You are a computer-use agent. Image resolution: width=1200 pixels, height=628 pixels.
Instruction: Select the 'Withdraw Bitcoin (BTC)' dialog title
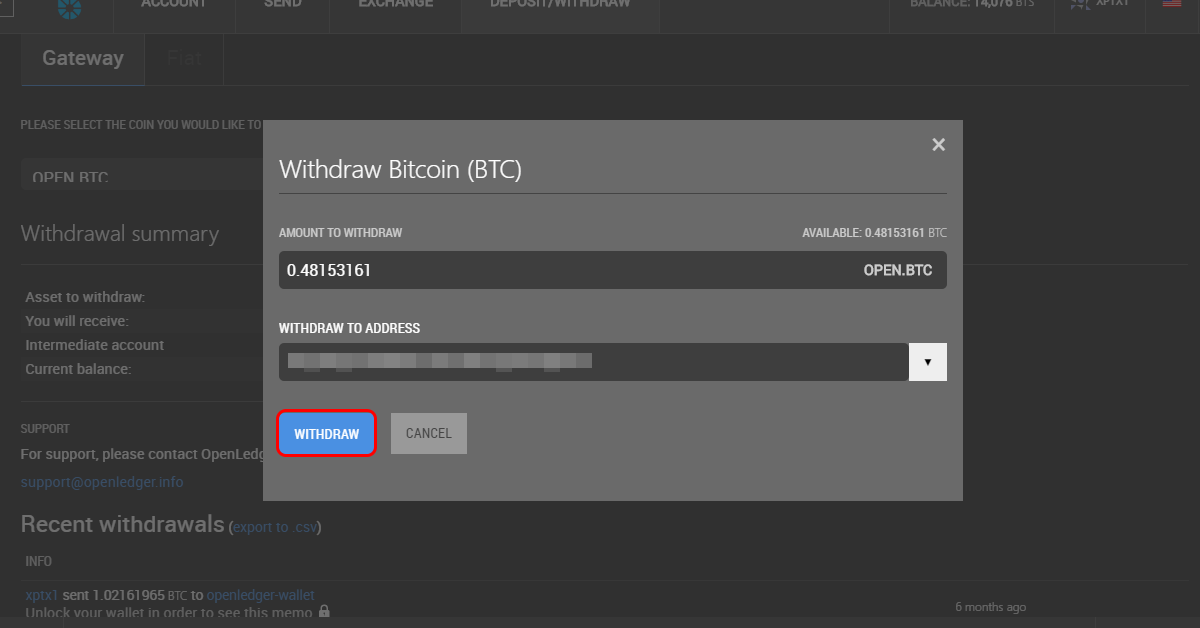tap(401, 169)
